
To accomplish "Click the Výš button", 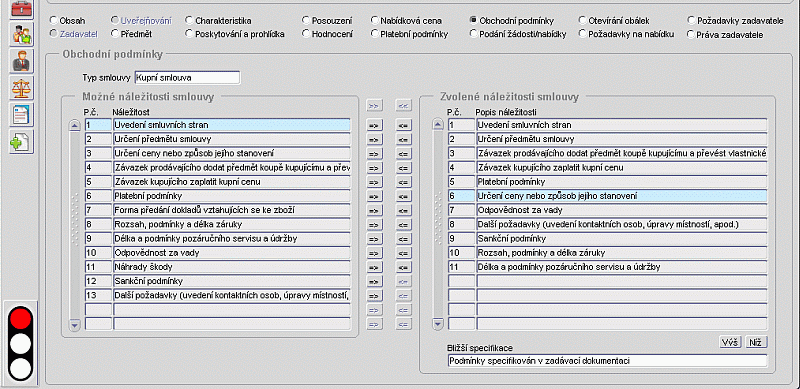I will 731,343.
